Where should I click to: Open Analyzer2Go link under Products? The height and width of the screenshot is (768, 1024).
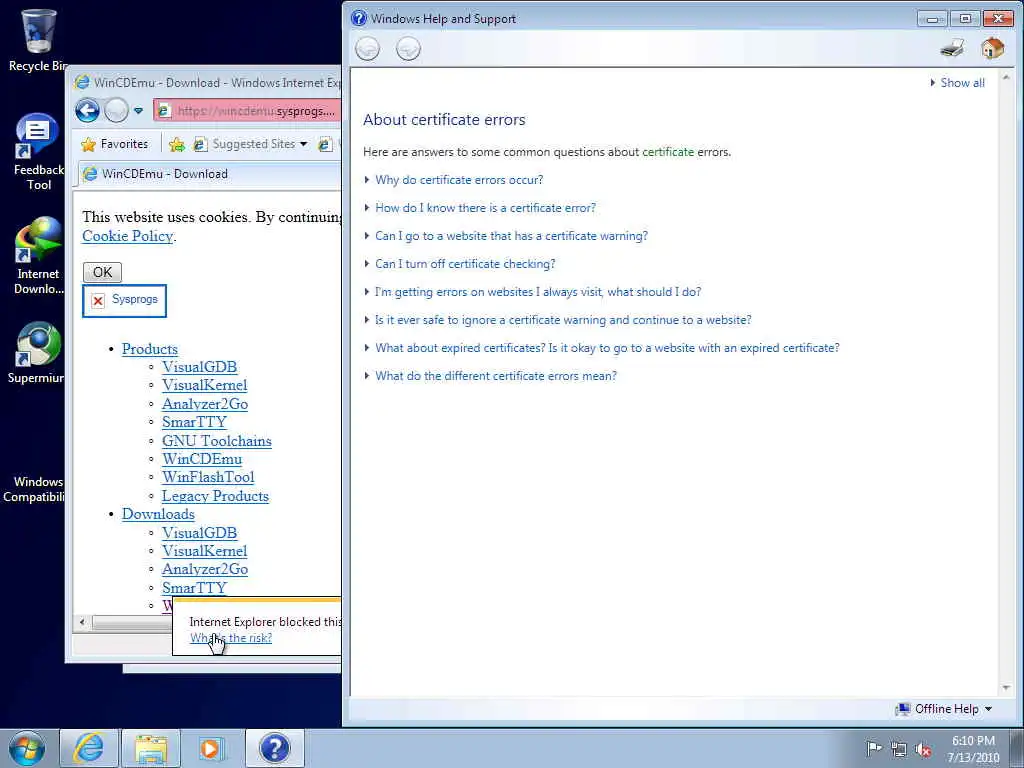[205, 404]
